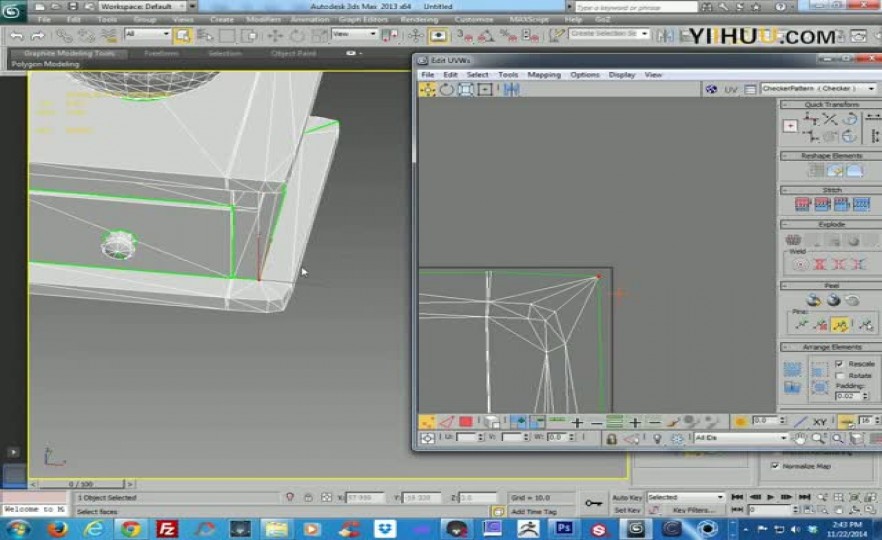
Task: Switch to Polygon sub-object mode in Edit UVWs
Action: click(x=466, y=422)
